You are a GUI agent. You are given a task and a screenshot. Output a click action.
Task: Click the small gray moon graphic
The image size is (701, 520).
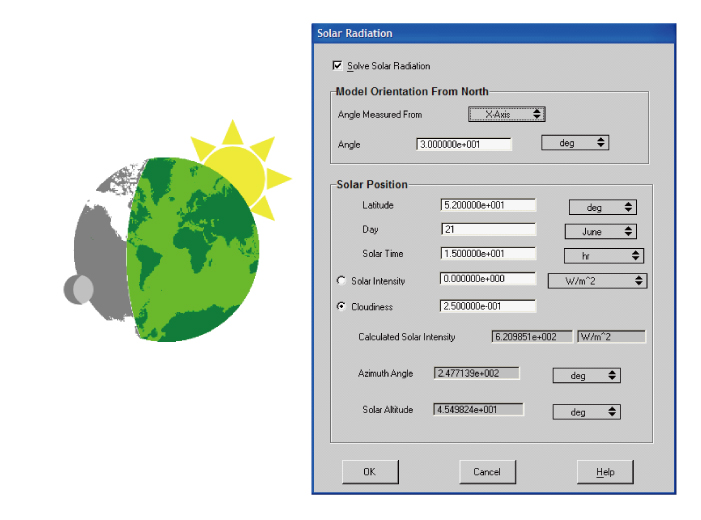click(79, 289)
